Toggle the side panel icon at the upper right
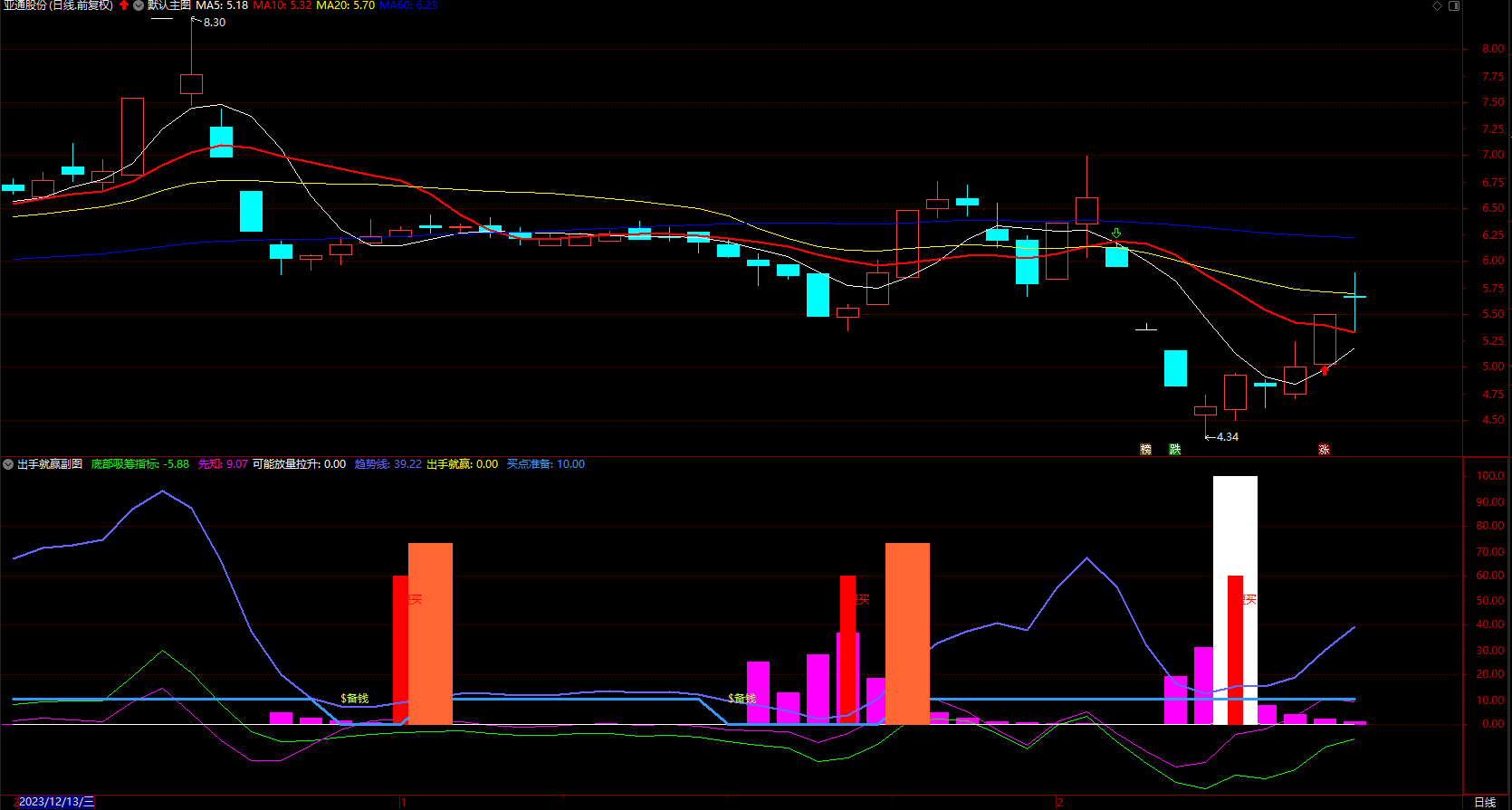Image resolution: width=1512 pixels, height=810 pixels. [1454, 5]
